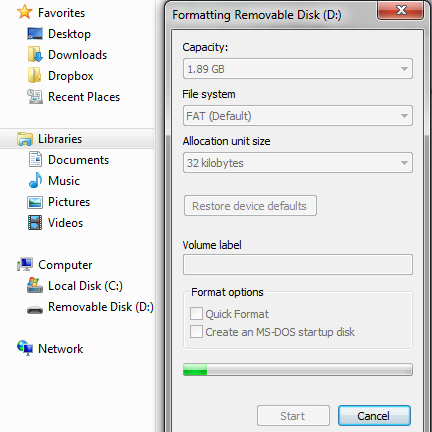Expand the File system FAT dropdown
The height and width of the screenshot is (432, 432).
click(x=298, y=116)
